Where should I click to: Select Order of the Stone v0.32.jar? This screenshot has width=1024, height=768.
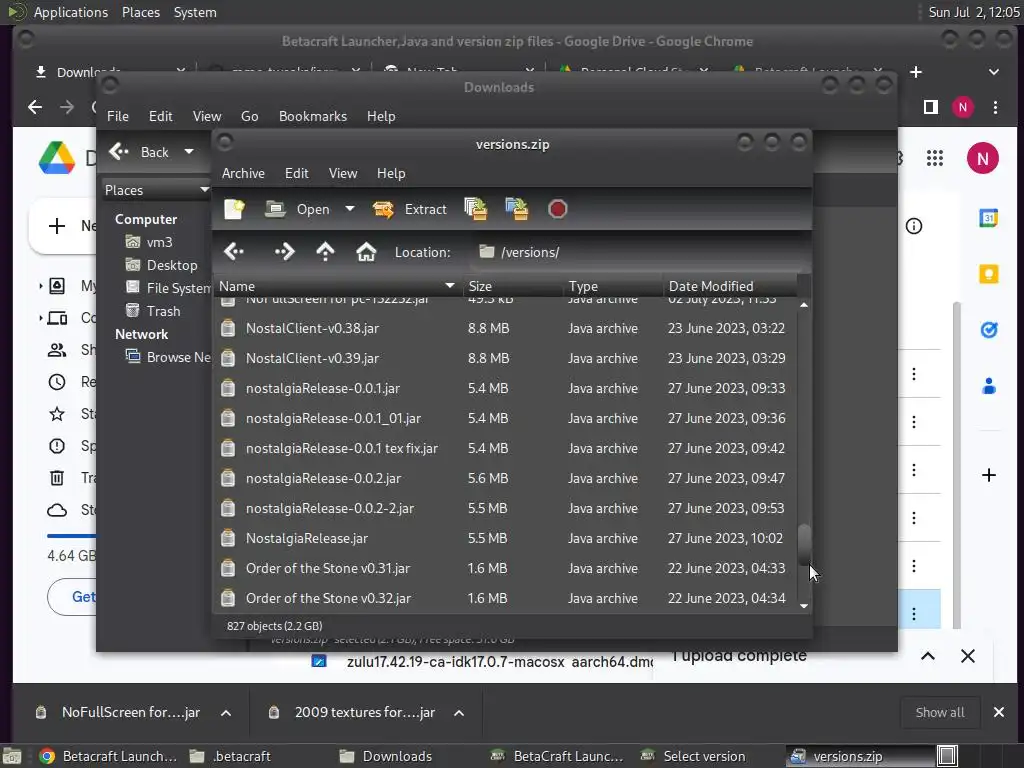coord(506,598)
